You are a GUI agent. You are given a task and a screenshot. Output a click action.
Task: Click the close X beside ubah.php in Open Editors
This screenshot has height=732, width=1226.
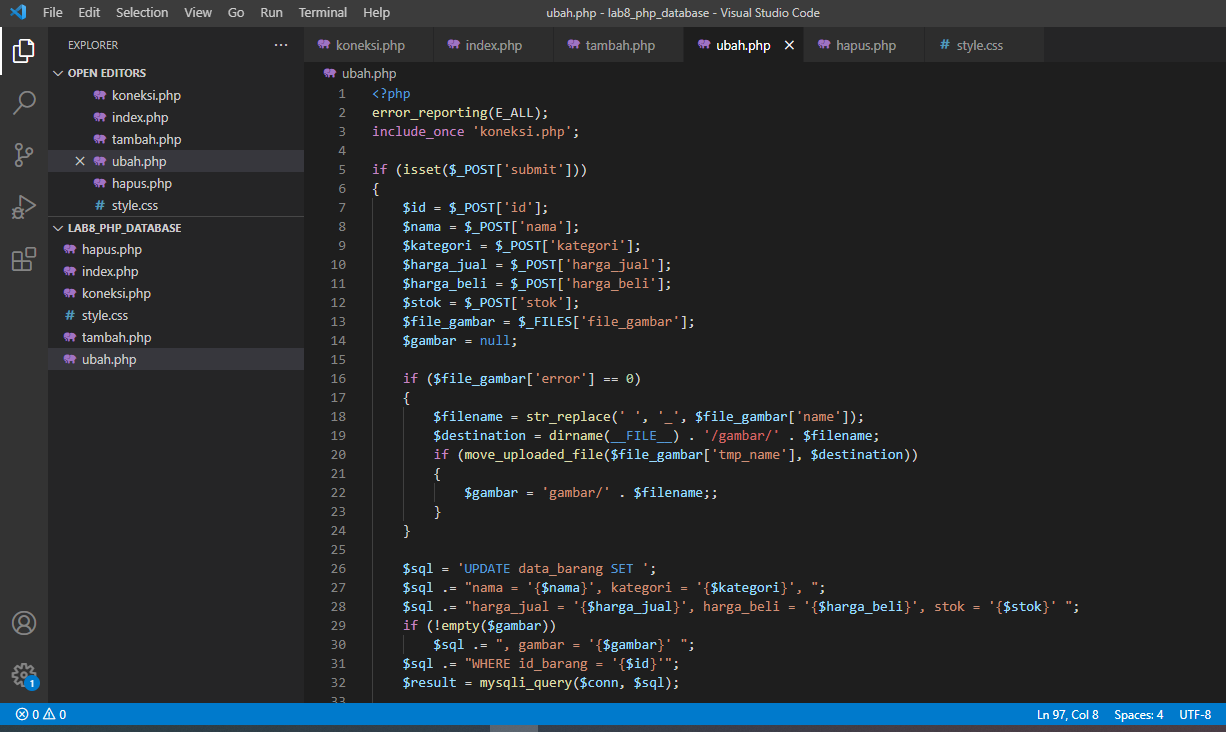click(x=80, y=161)
